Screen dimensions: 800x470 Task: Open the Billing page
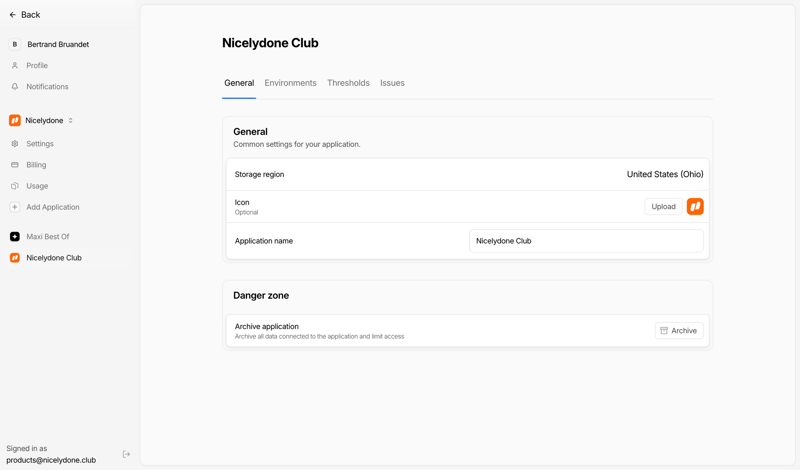pos(36,165)
